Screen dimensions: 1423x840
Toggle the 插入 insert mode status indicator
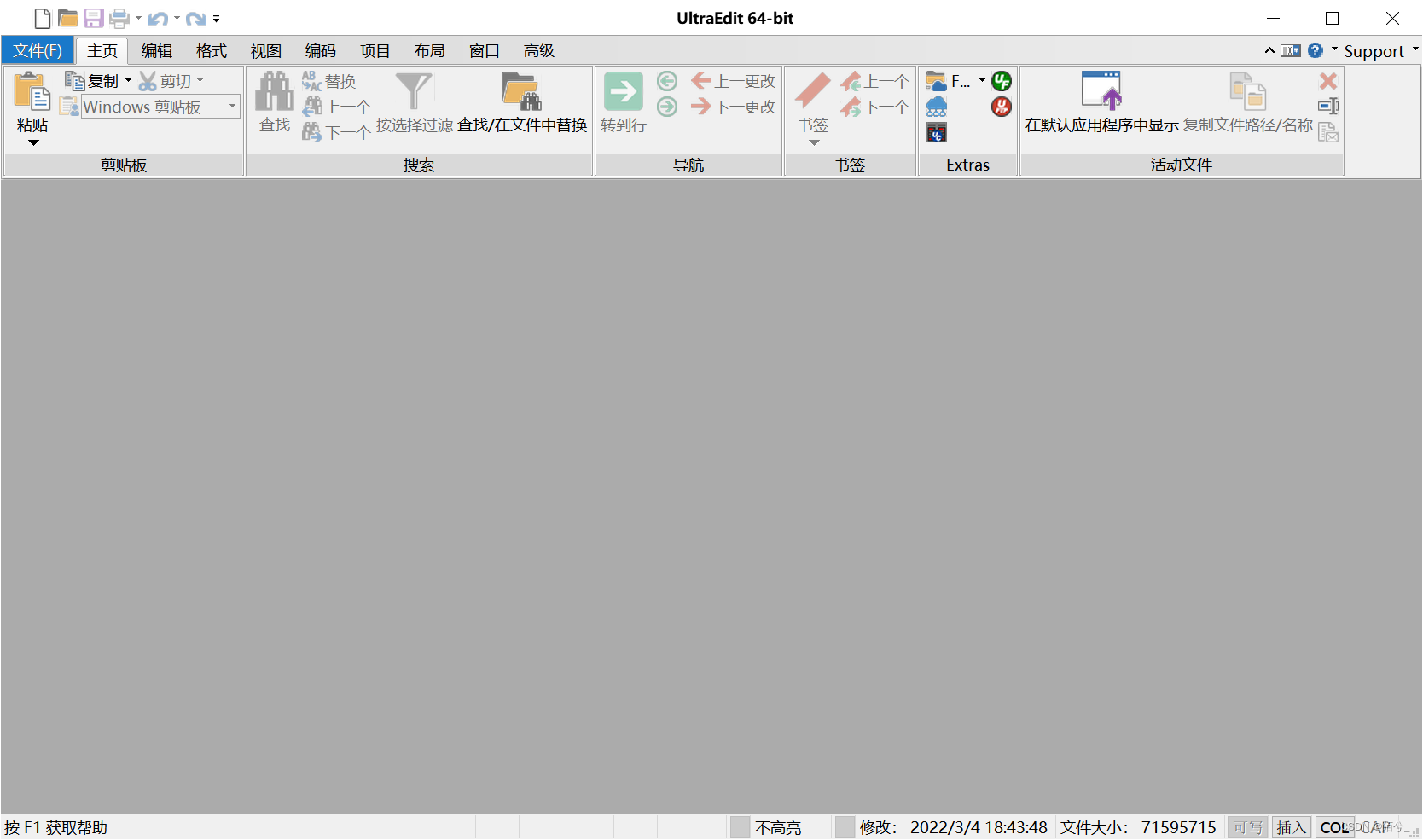pos(1291,827)
